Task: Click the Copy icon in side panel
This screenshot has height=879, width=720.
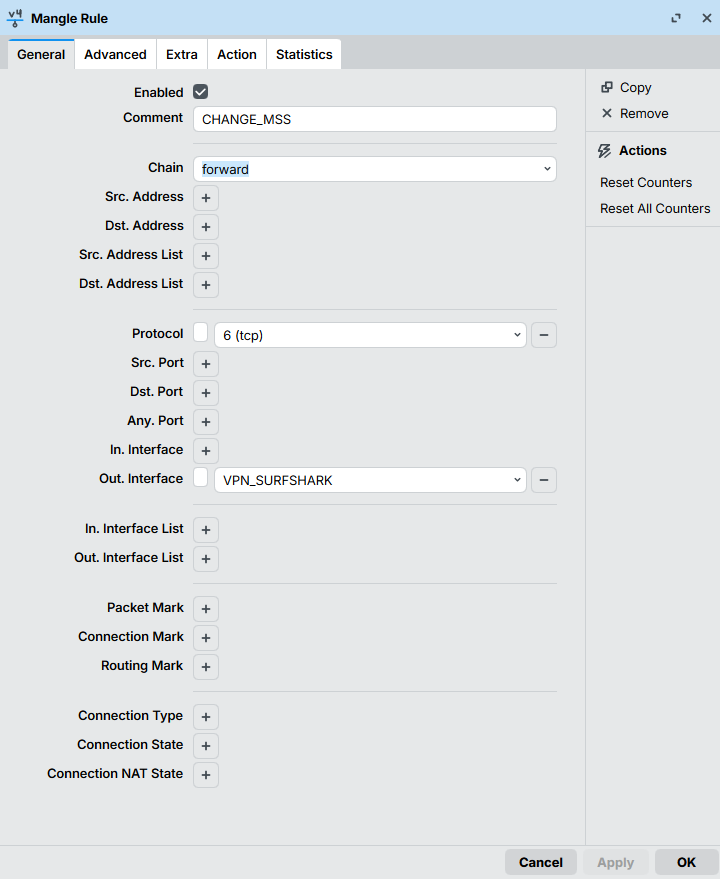Action: (606, 88)
